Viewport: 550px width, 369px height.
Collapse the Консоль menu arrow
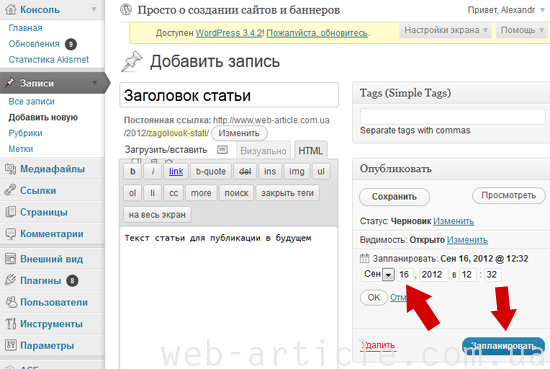coord(94,9)
